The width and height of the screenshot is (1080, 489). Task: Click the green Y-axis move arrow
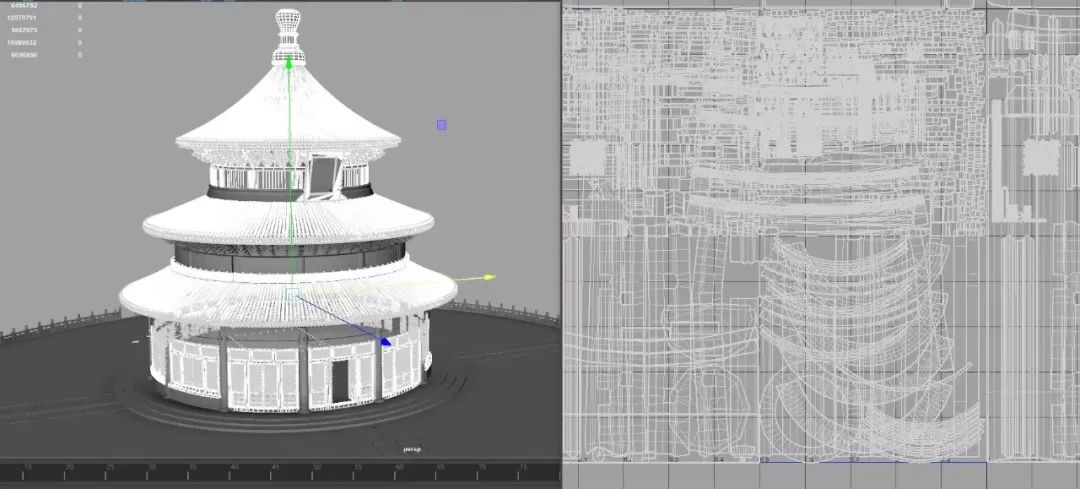(289, 62)
